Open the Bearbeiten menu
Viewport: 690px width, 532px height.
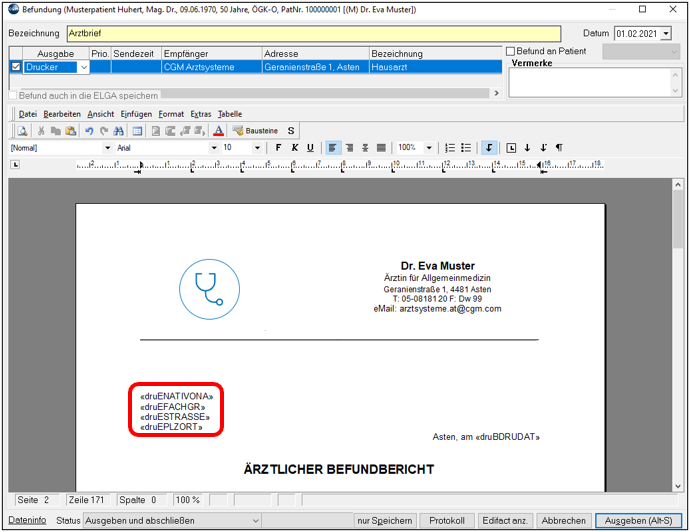click(x=62, y=114)
